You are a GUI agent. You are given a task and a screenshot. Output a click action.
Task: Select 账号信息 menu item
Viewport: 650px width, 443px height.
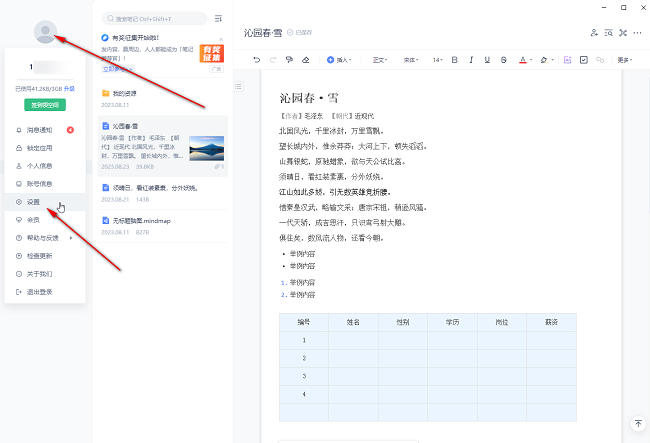(45, 184)
